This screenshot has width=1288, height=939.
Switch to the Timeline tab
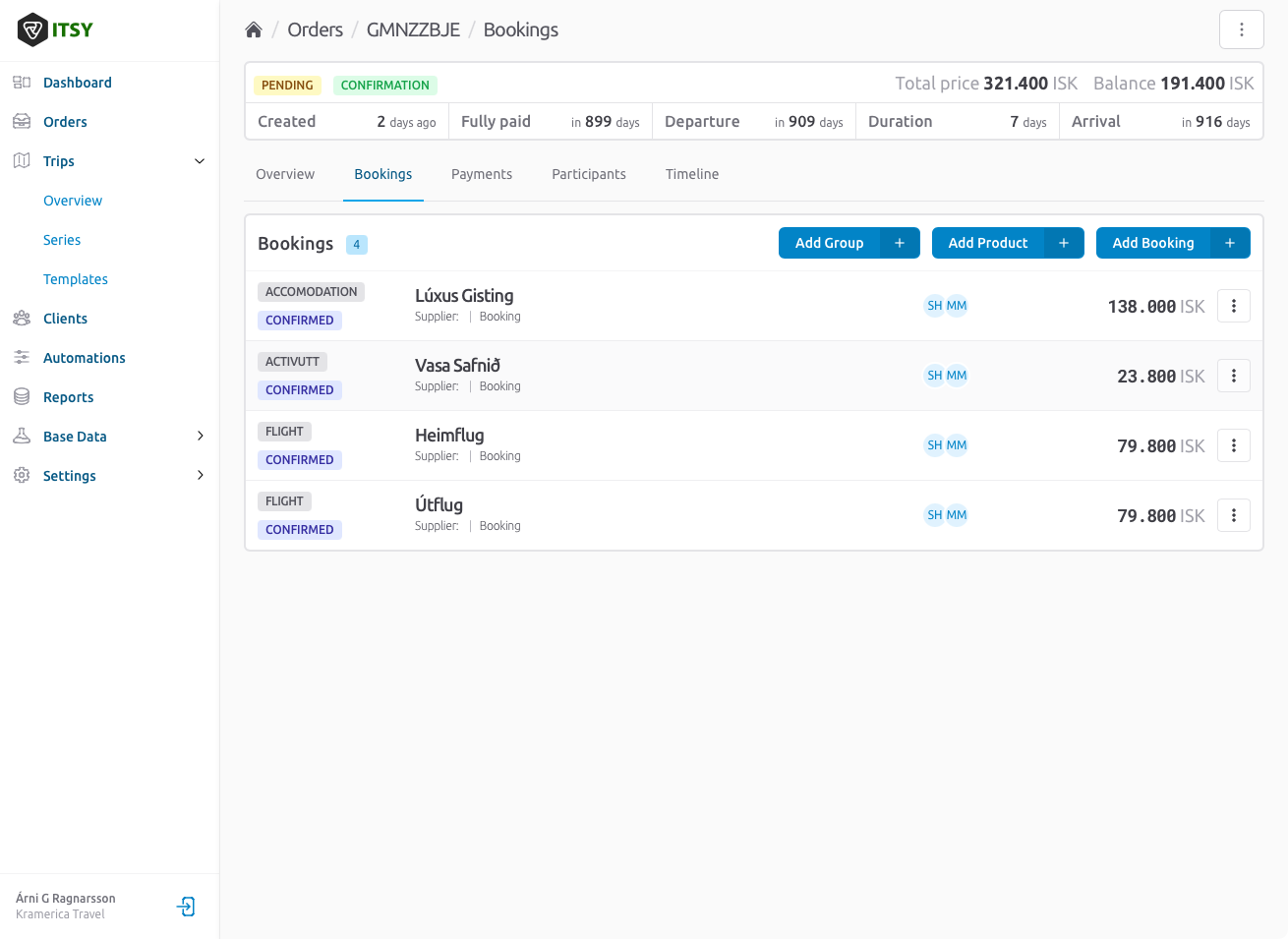coord(692,174)
